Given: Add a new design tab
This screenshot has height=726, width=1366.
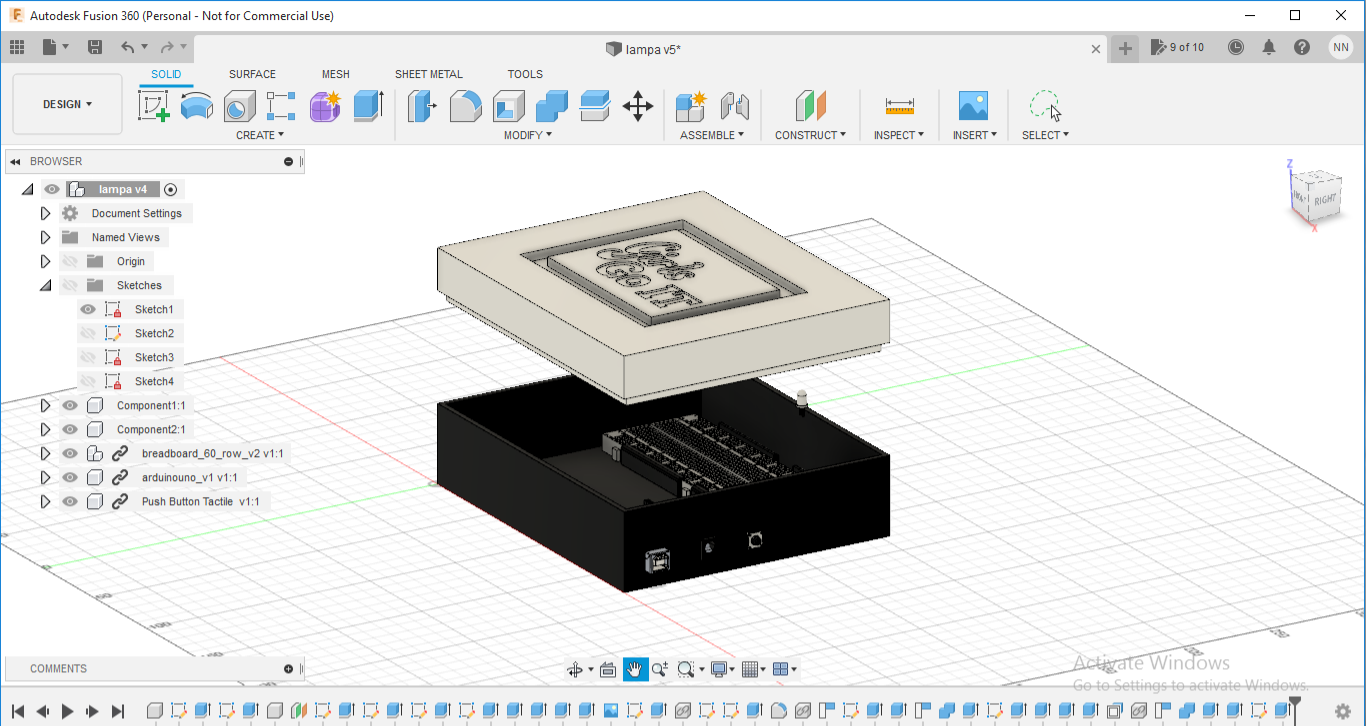Looking at the screenshot, I should (x=1125, y=48).
